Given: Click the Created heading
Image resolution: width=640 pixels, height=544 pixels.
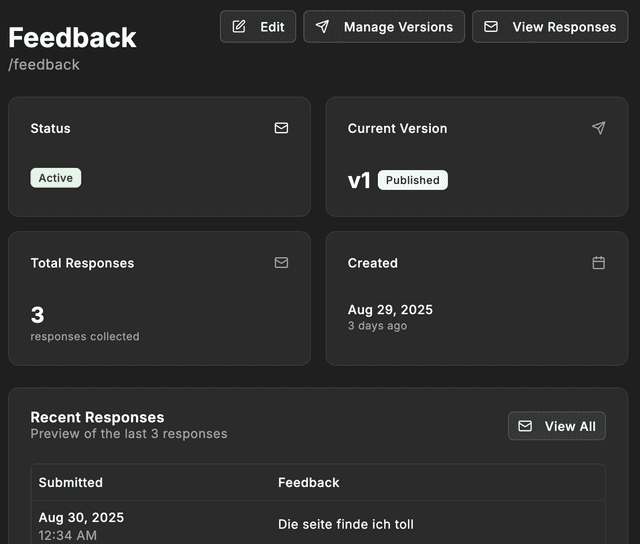Looking at the screenshot, I should (x=373, y=263).
